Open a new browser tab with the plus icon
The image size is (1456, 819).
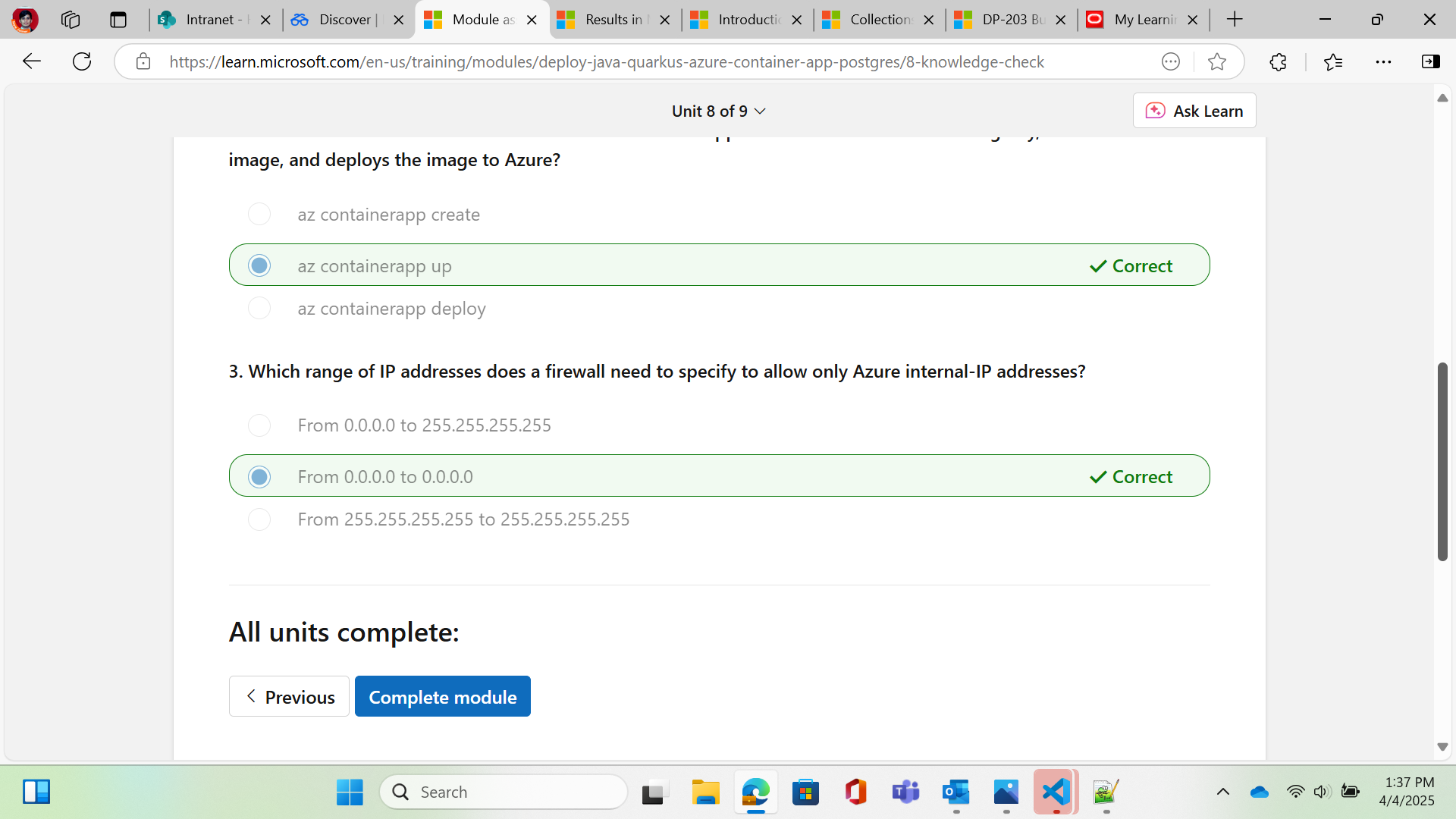tap(1235, 19)
